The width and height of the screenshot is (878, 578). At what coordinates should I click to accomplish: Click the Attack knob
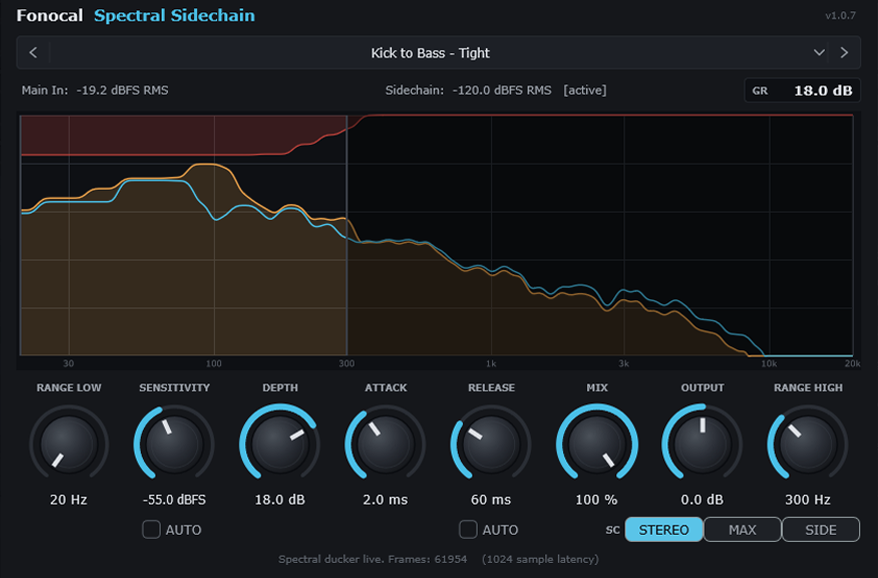[385, 444]
